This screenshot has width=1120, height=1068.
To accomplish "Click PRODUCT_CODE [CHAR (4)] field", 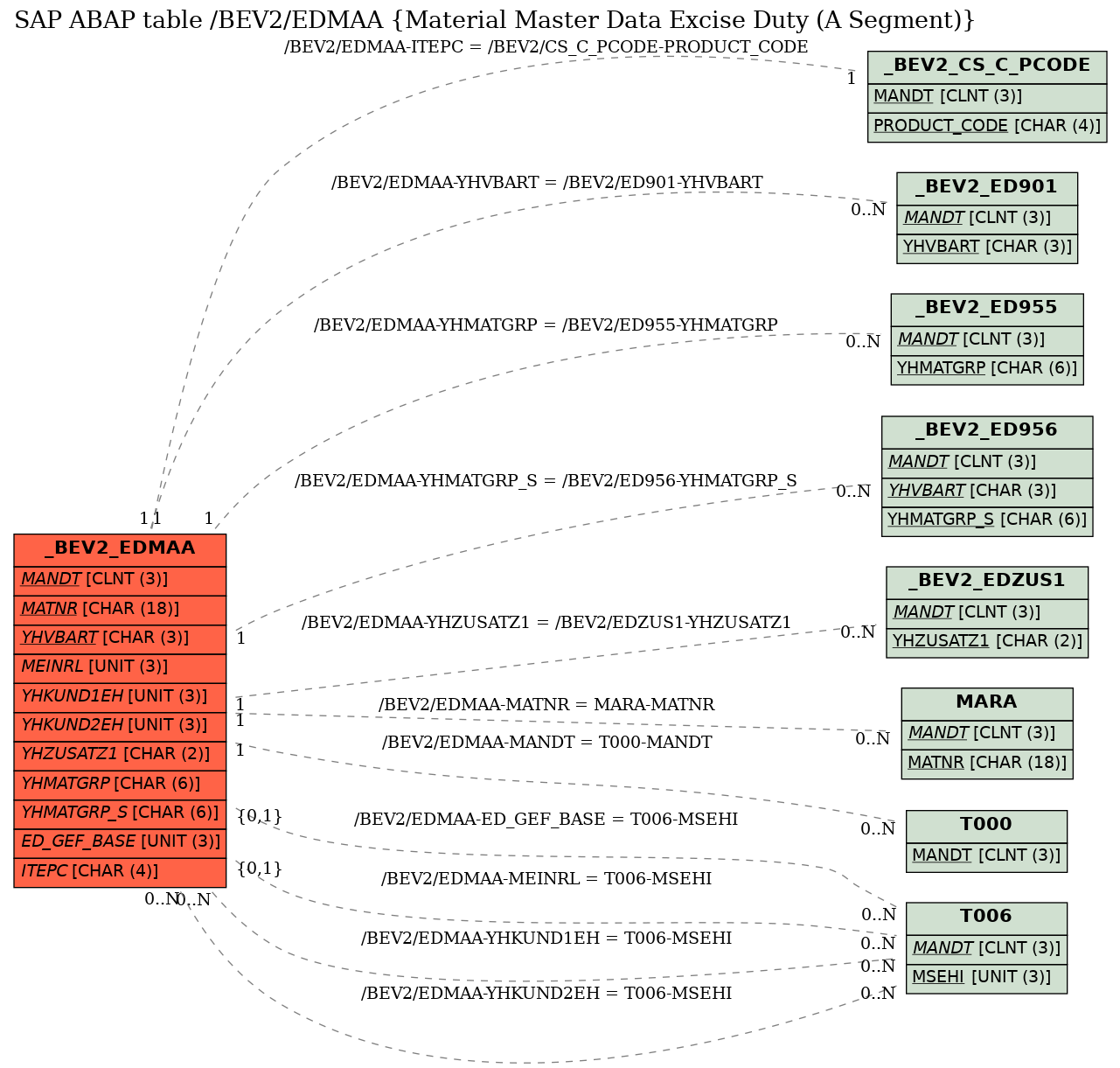I will coord(987,126).
